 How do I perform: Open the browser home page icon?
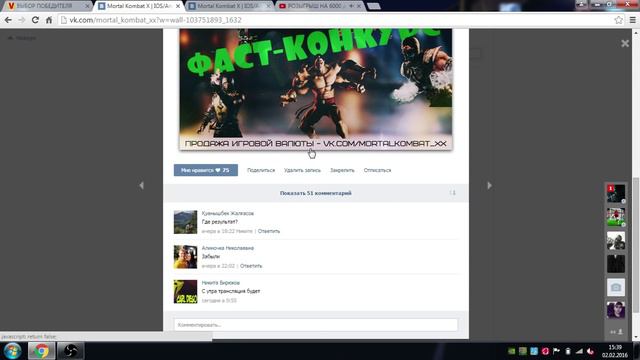49,20
